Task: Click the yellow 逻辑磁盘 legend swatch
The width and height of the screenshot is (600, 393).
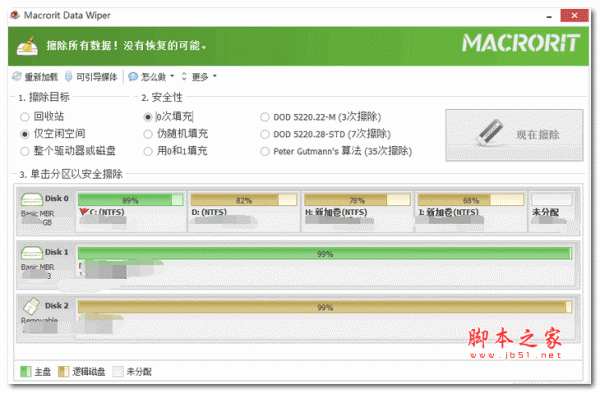Action: (x=63, y=371)
